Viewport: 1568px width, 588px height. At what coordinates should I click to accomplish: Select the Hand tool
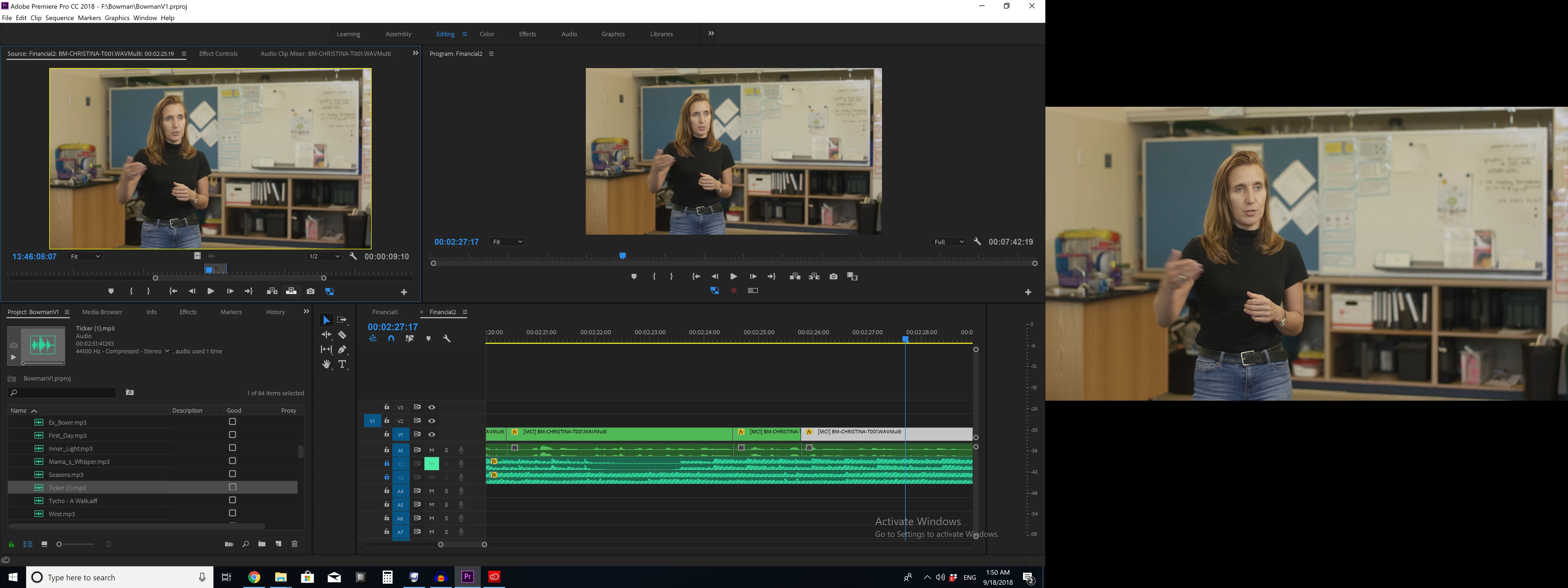point(326,364)
